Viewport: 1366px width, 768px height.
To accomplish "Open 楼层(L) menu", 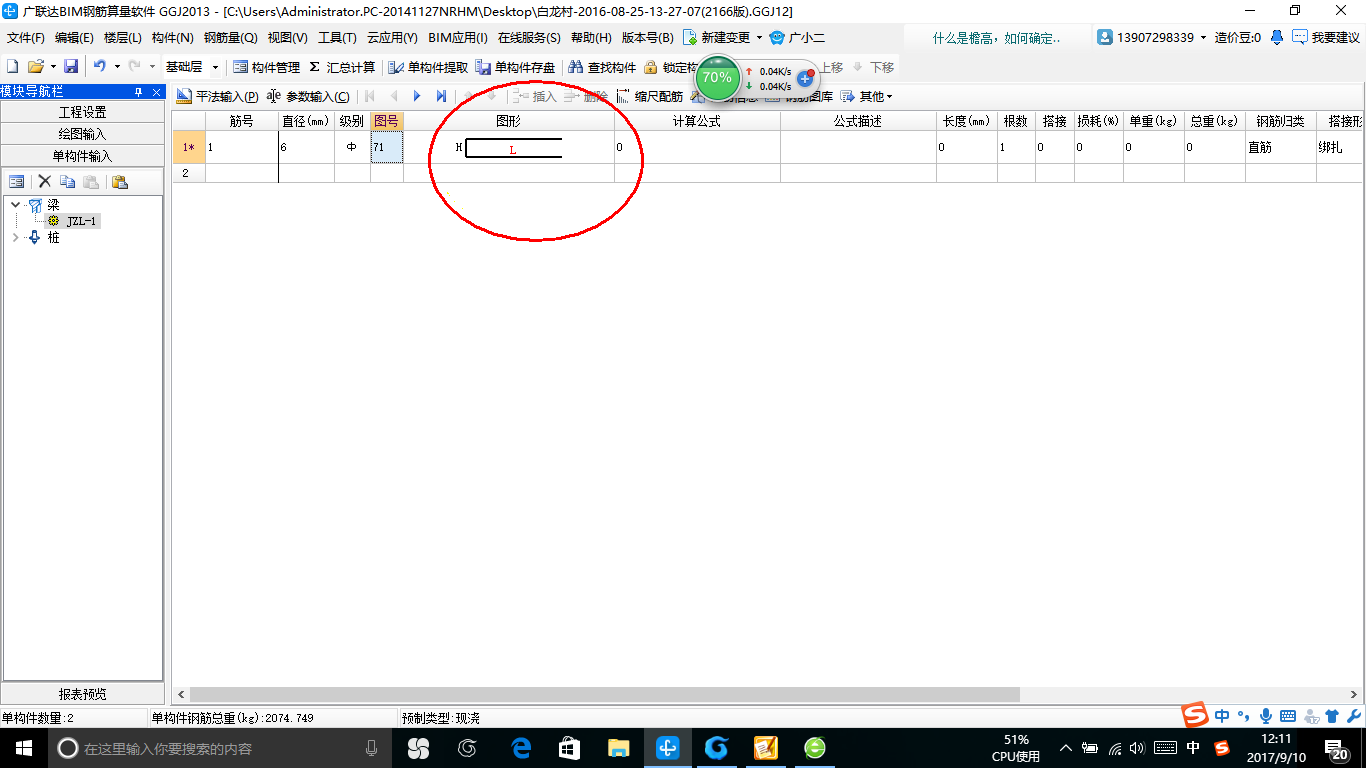I will click(x=123, y=37).
